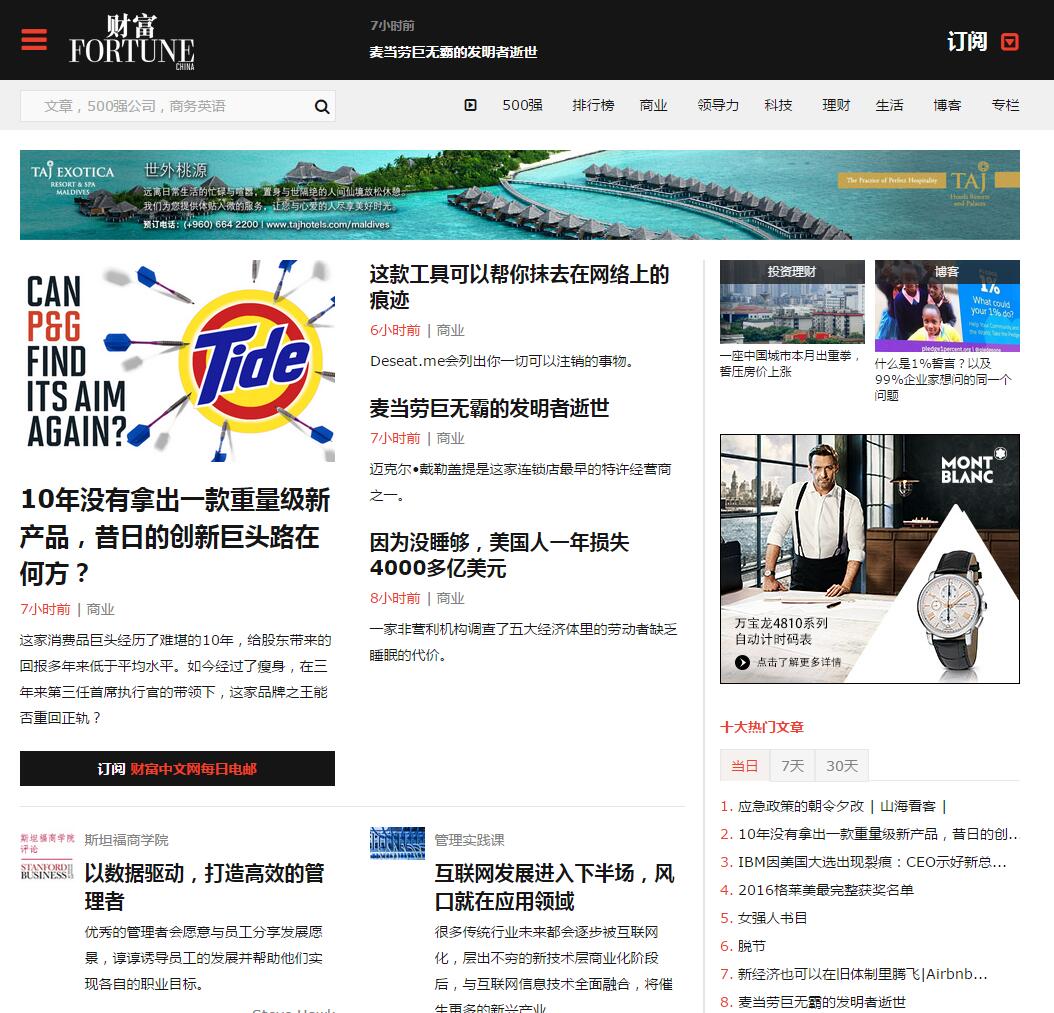Open the 500强 navigation item
1054x1013 pixels.
tap(522, 105)
